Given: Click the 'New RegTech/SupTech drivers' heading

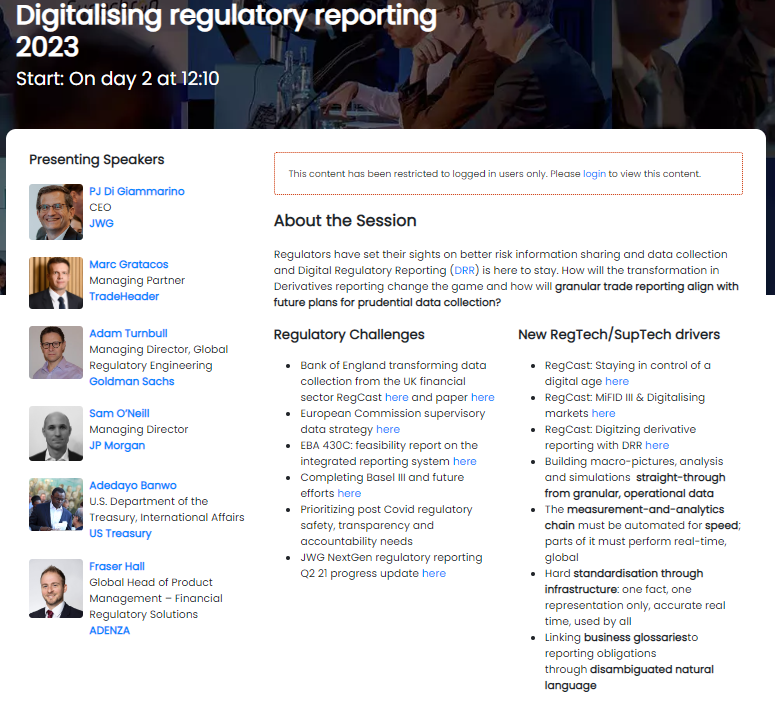Looking at the screenshot, I should [619, 335].
